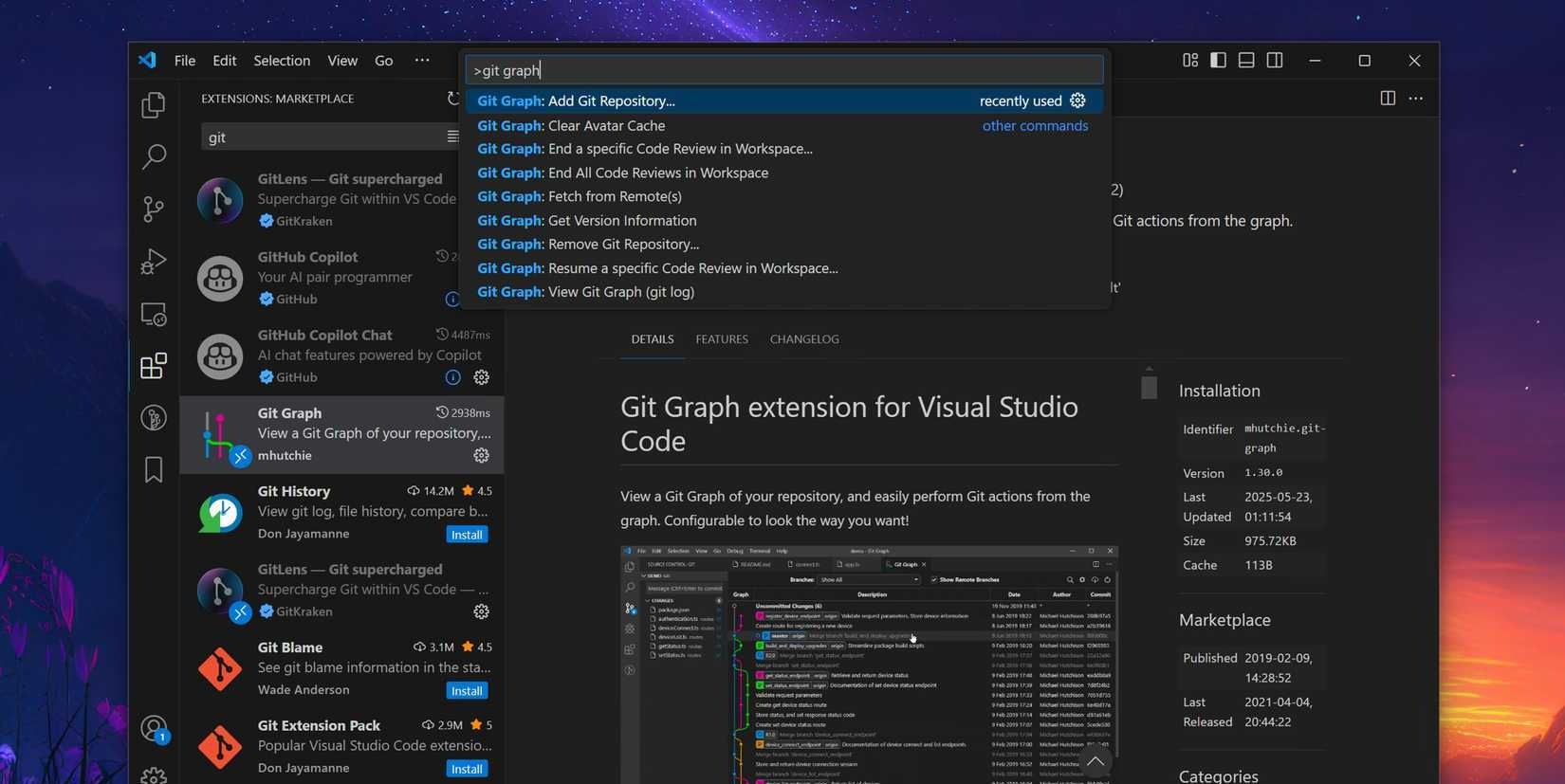Choose Resume a specific Code Review command

[783, 268]
